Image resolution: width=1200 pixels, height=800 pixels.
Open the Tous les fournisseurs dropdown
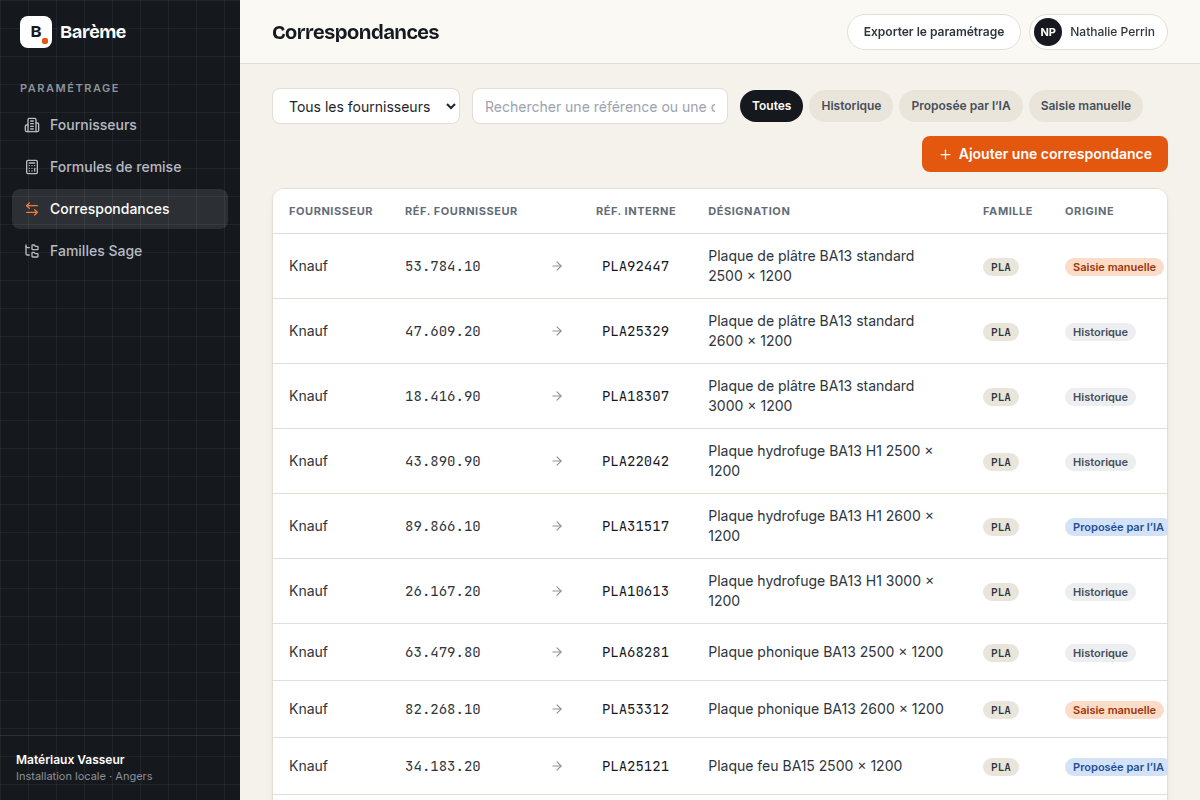tap(366, 106)
